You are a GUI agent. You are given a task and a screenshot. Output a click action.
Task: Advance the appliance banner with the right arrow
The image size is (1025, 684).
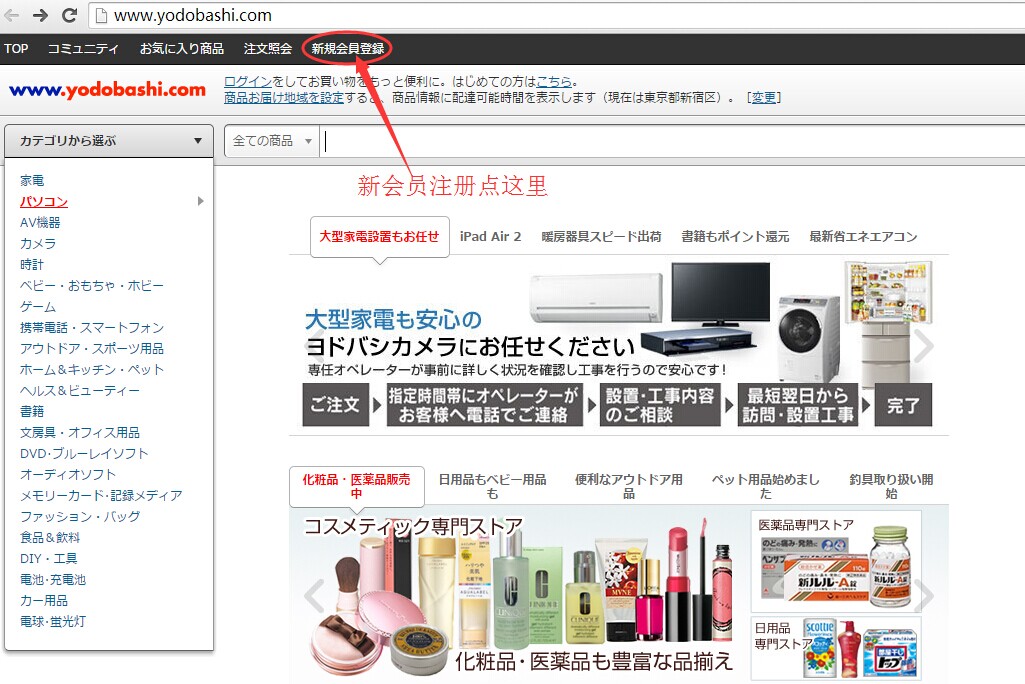(x=923, y=345)
